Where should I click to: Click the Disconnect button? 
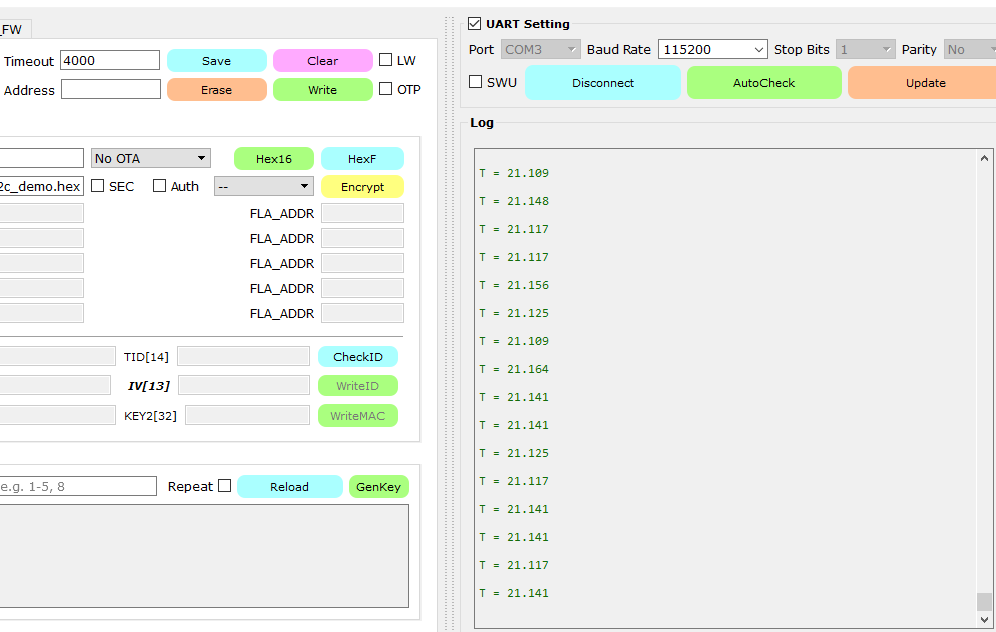pos(603,83)
